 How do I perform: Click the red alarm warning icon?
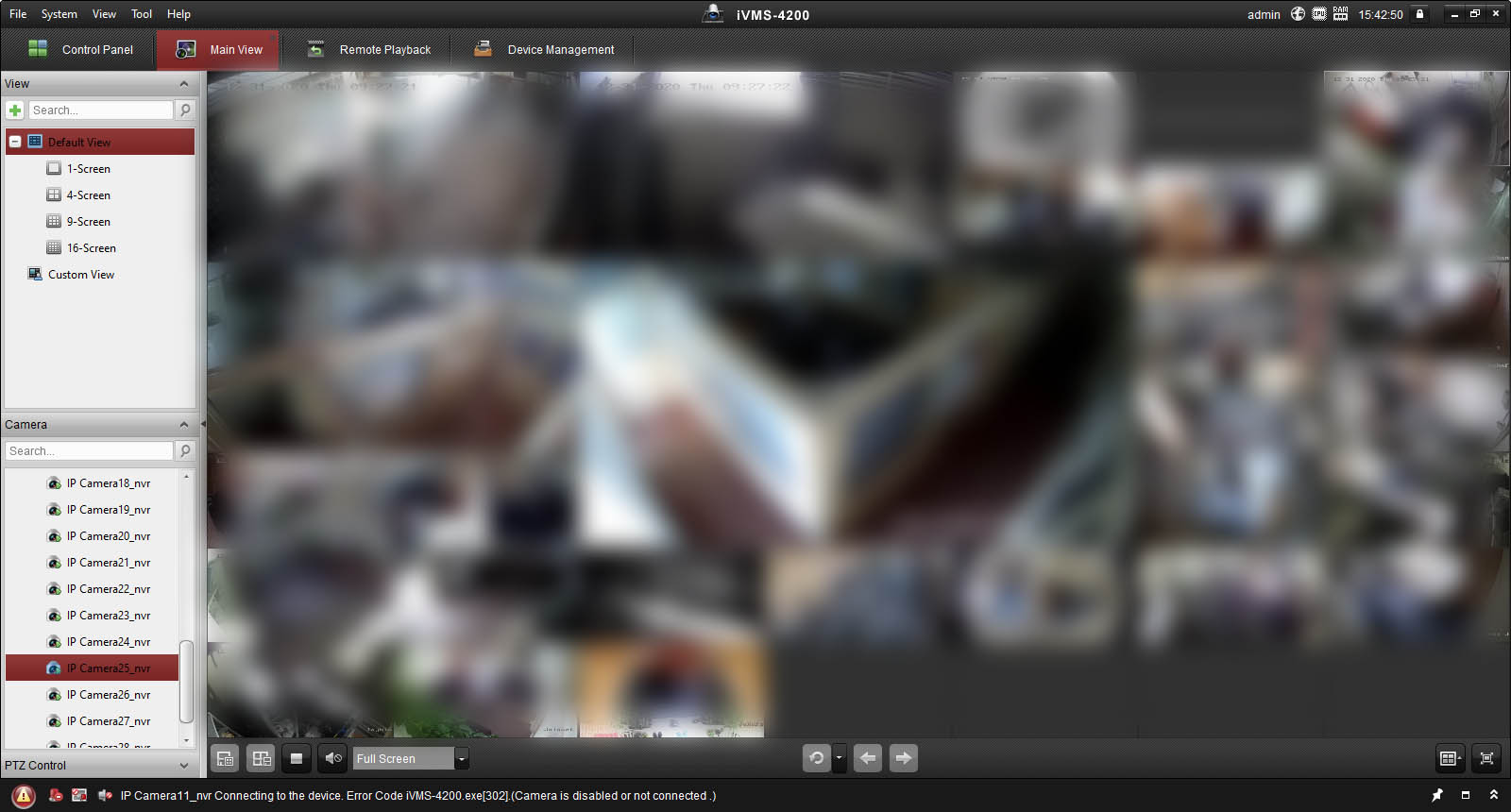[24, 796]
